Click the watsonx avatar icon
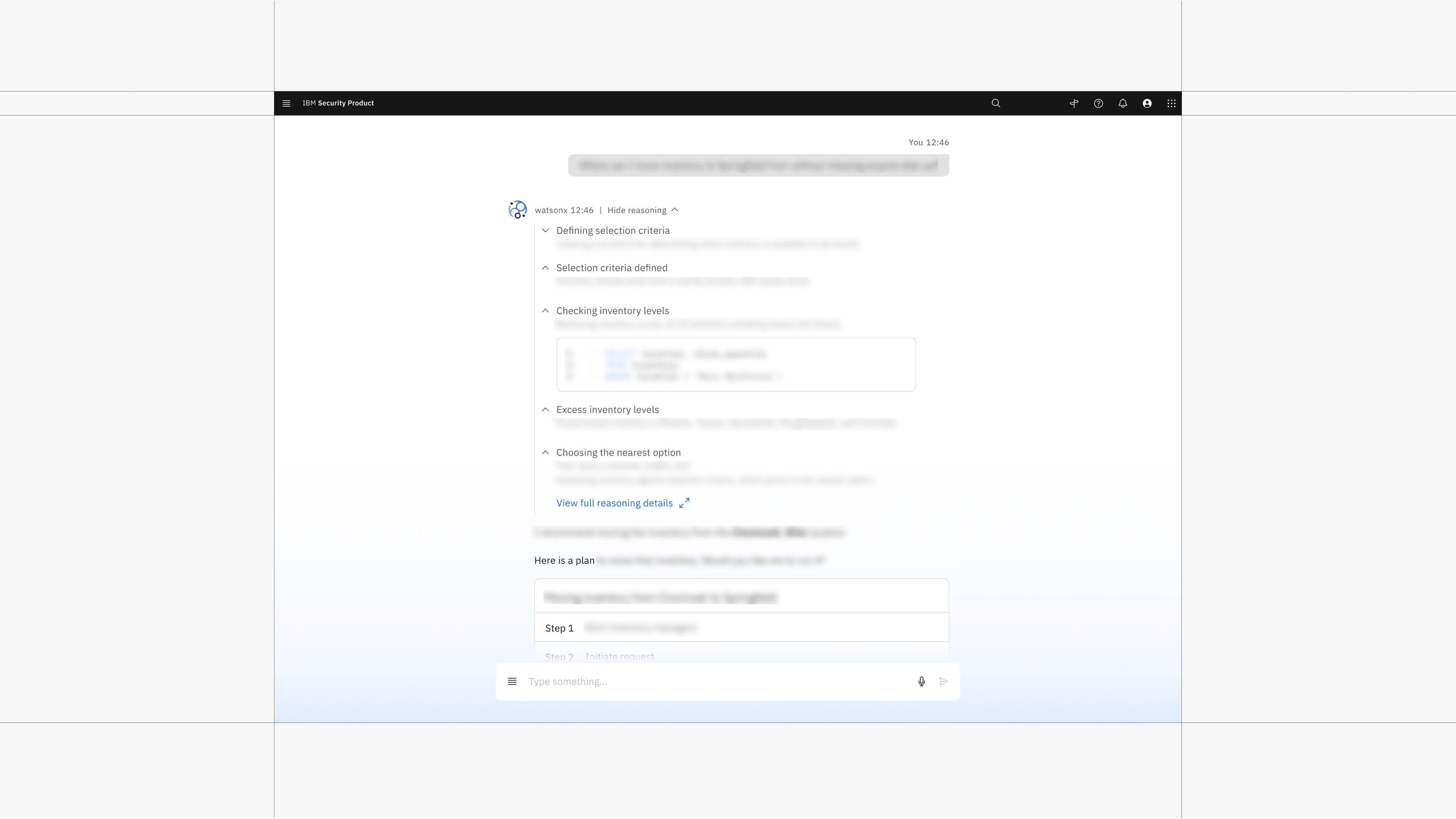This screenshot has height=819, width=1456. pos(518,210)
